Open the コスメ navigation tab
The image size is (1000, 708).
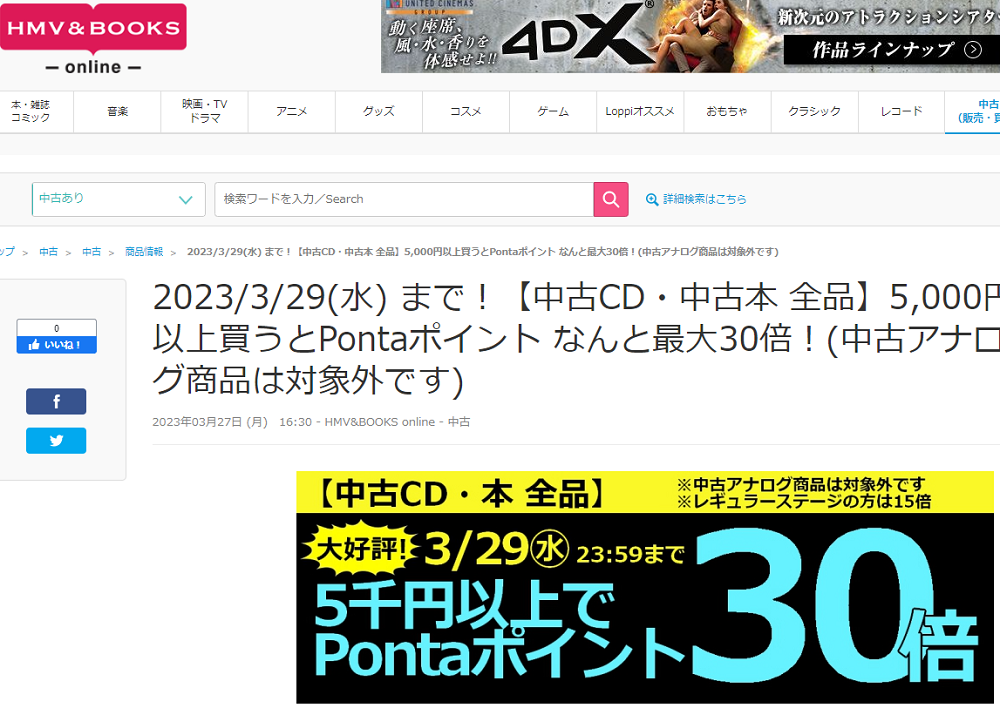pos(466,112)
